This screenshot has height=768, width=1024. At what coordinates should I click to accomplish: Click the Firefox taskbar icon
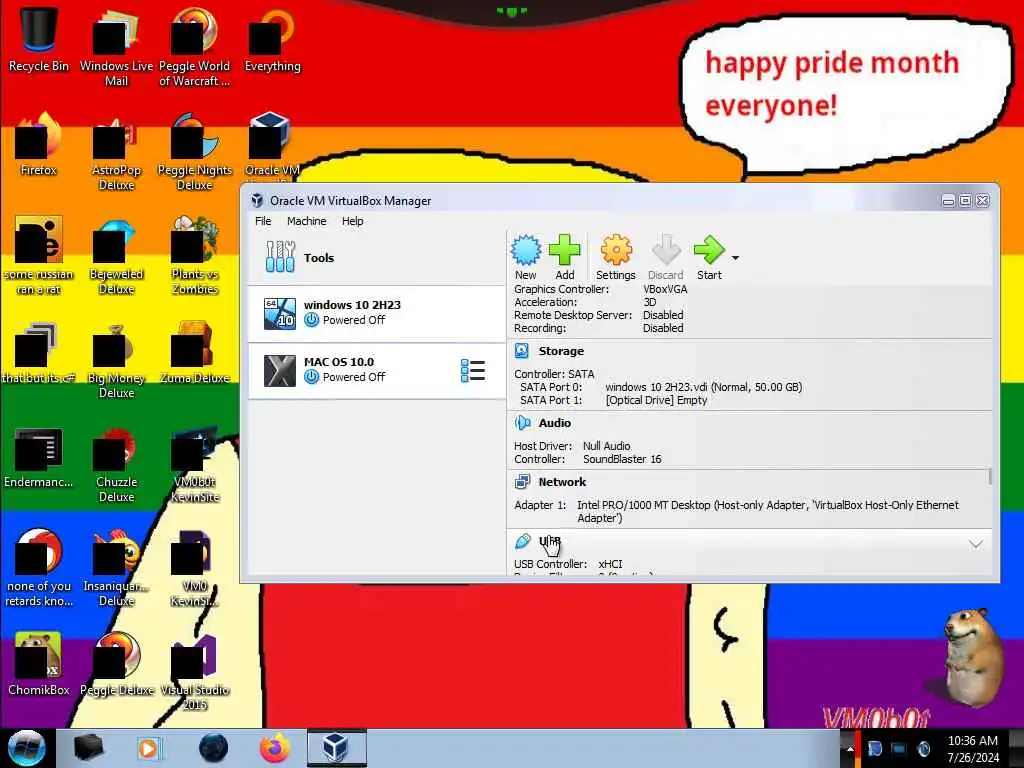click(x=275, y=748)
